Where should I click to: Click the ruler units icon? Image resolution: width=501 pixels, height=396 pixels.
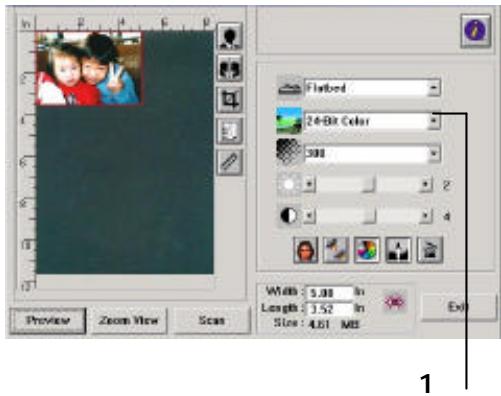click(x=229, y=162)
